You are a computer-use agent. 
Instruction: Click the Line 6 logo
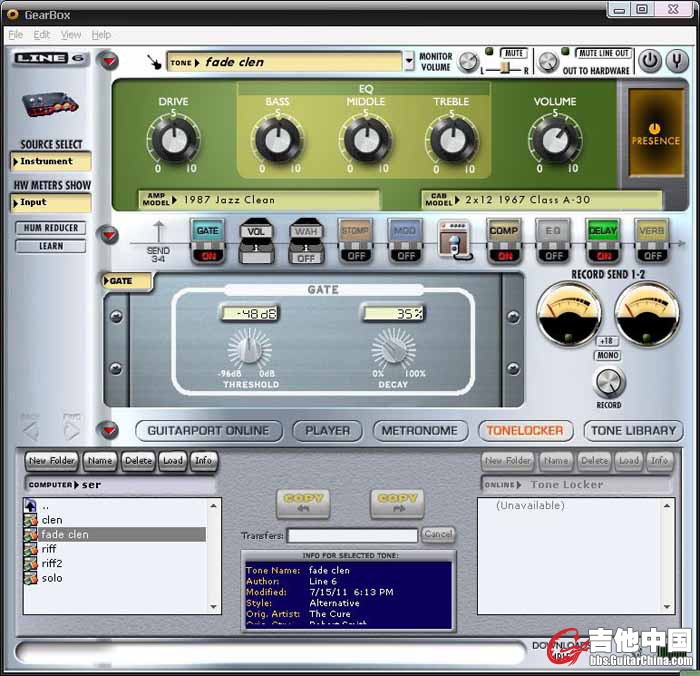(x=50, y=58)
